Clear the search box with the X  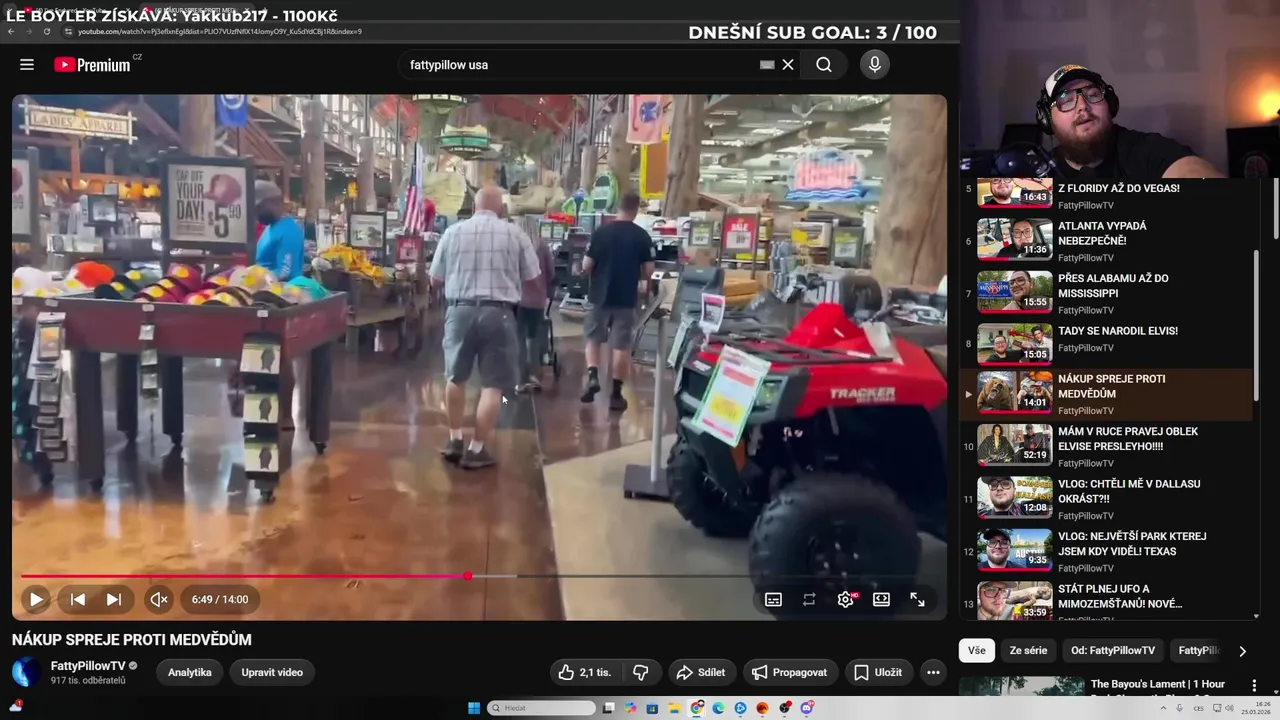click(788, 64)
